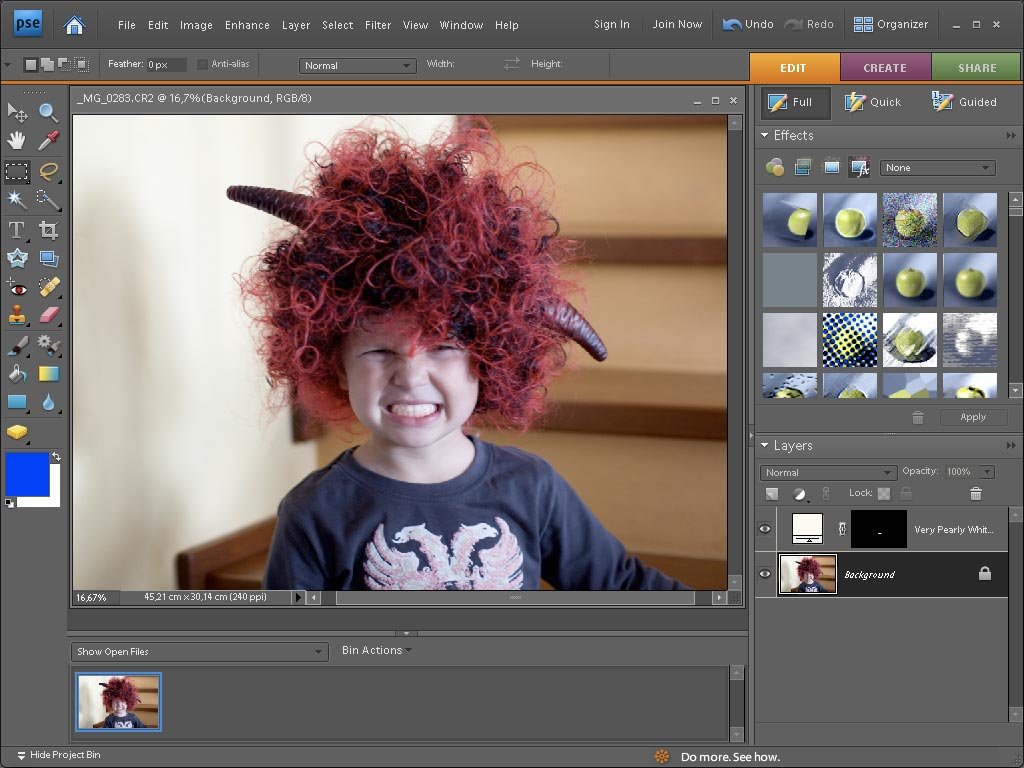This screenshot has width=1024, height=768.
Task: Select the Sponge tool
Action: tap(17, 432)
